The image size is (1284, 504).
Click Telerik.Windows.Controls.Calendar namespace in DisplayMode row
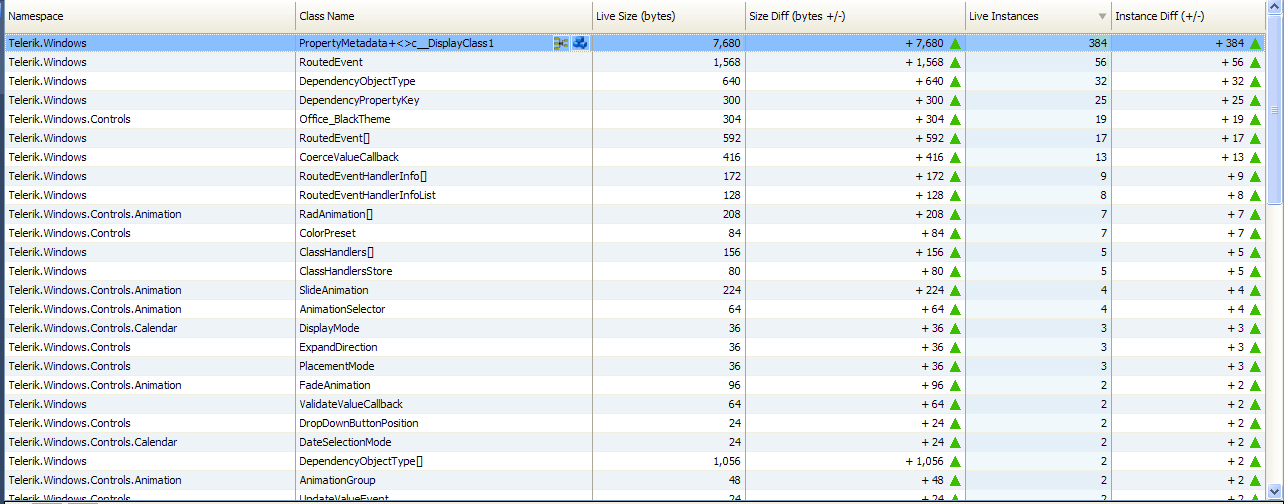pos(93,329)
